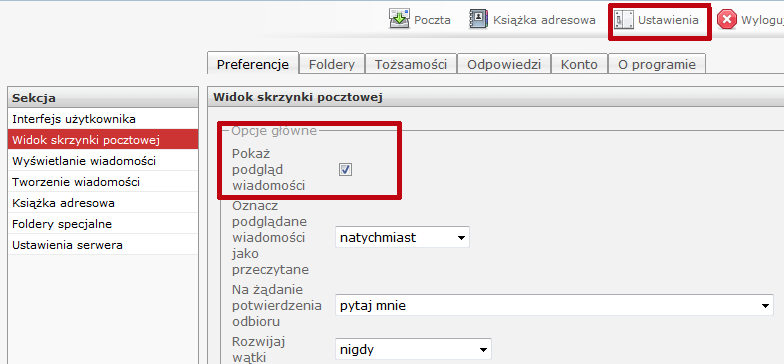
Task: Uncheck Pokaż podgląd wiadomości checkbox
Action: [x=345, y=170]
